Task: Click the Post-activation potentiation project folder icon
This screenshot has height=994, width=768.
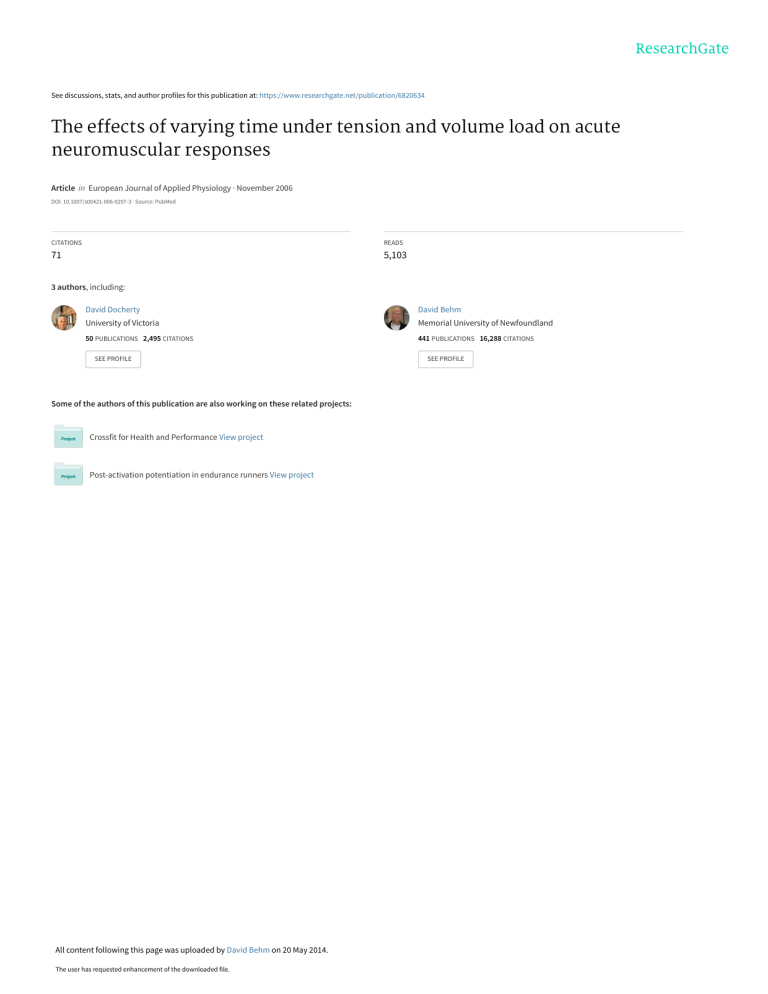Action: (68, 474)
